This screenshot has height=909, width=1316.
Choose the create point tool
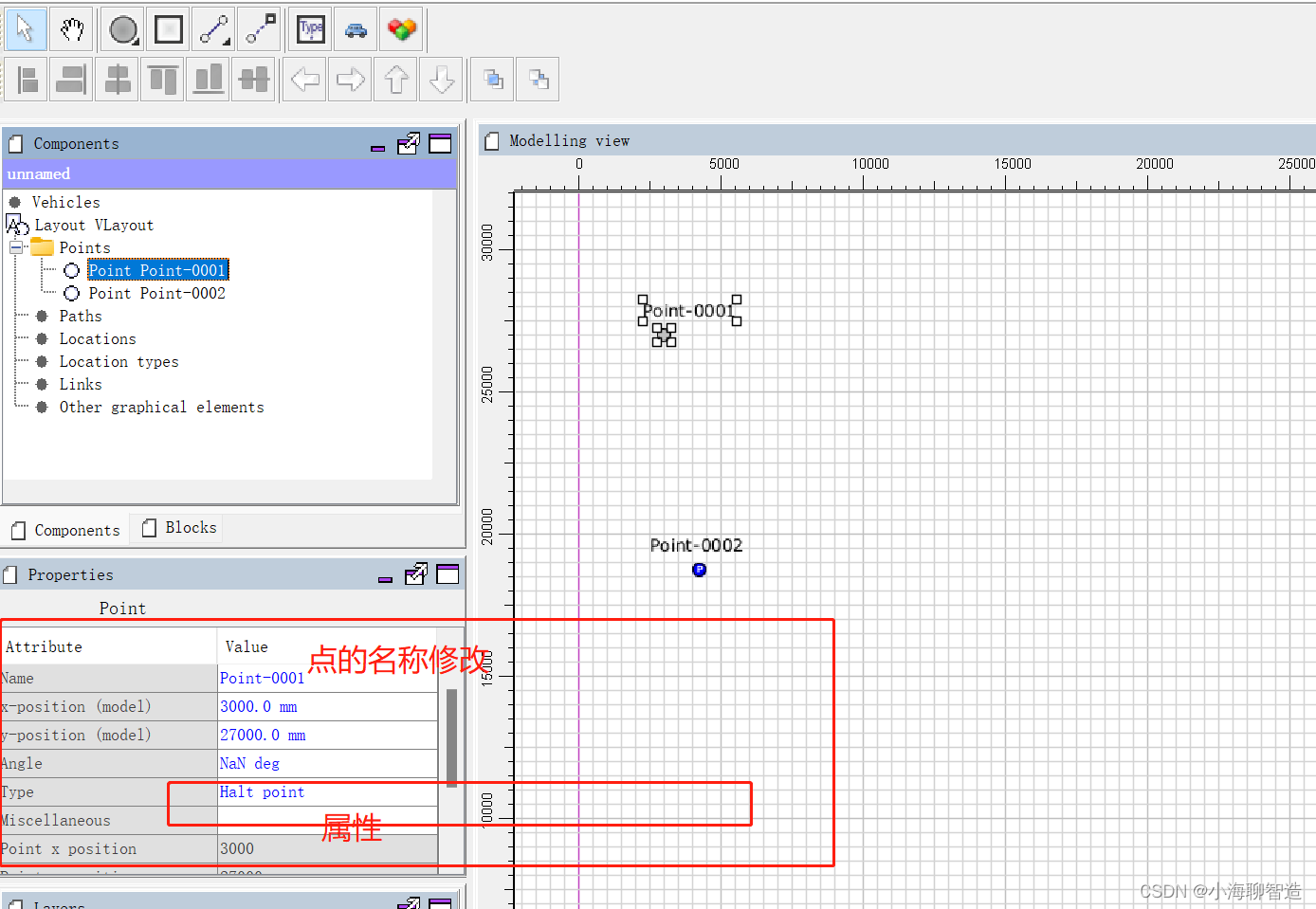tap(123, 29)
